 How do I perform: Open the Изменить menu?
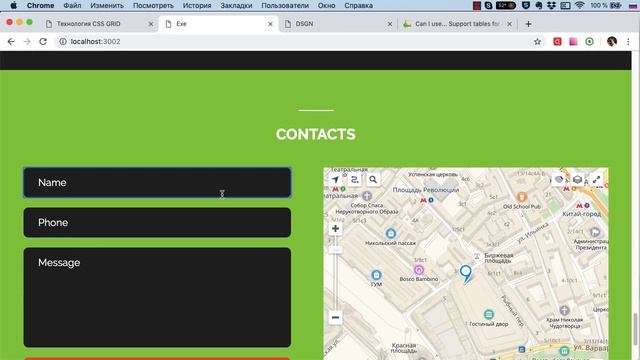[x=107, y=6]
